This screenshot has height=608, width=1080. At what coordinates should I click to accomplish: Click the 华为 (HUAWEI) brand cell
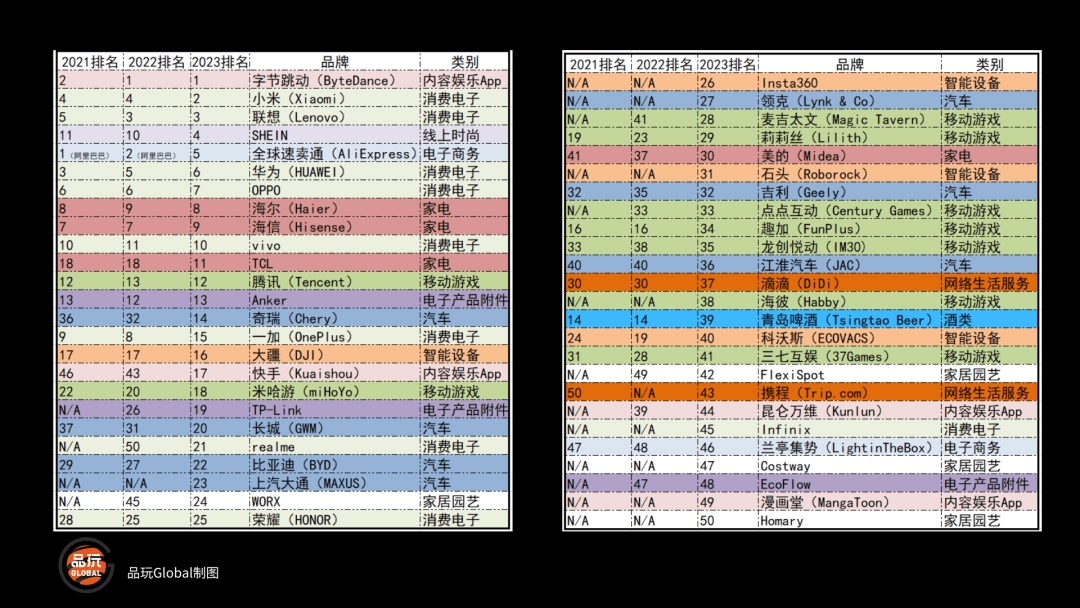[x=335, y=172]
